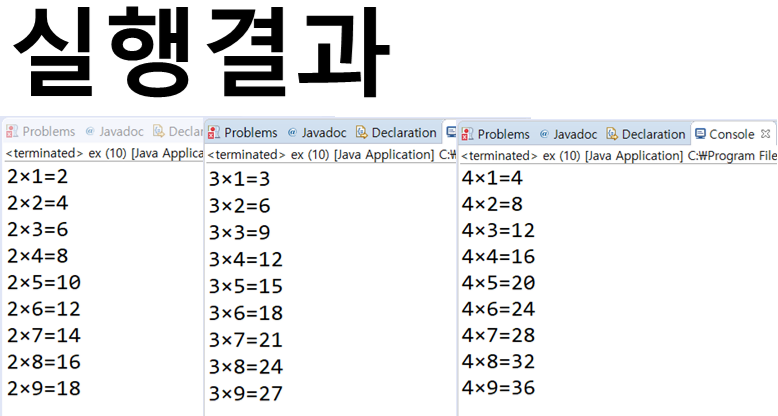
Task: Close the Console tab via its X icon
Action: (x=765, y=134)
